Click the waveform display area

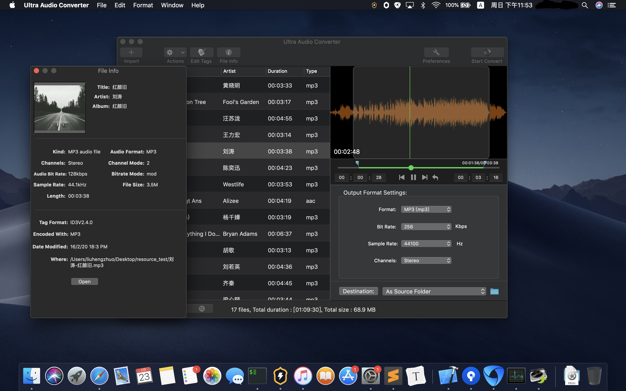(419, 112)
